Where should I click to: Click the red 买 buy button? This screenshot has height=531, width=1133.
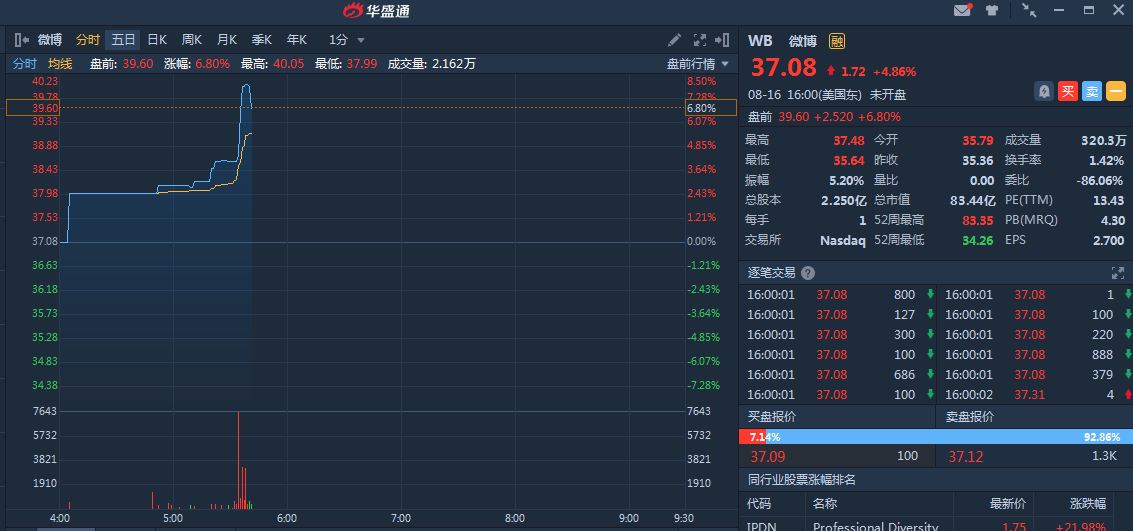[x=1068, y=91]
